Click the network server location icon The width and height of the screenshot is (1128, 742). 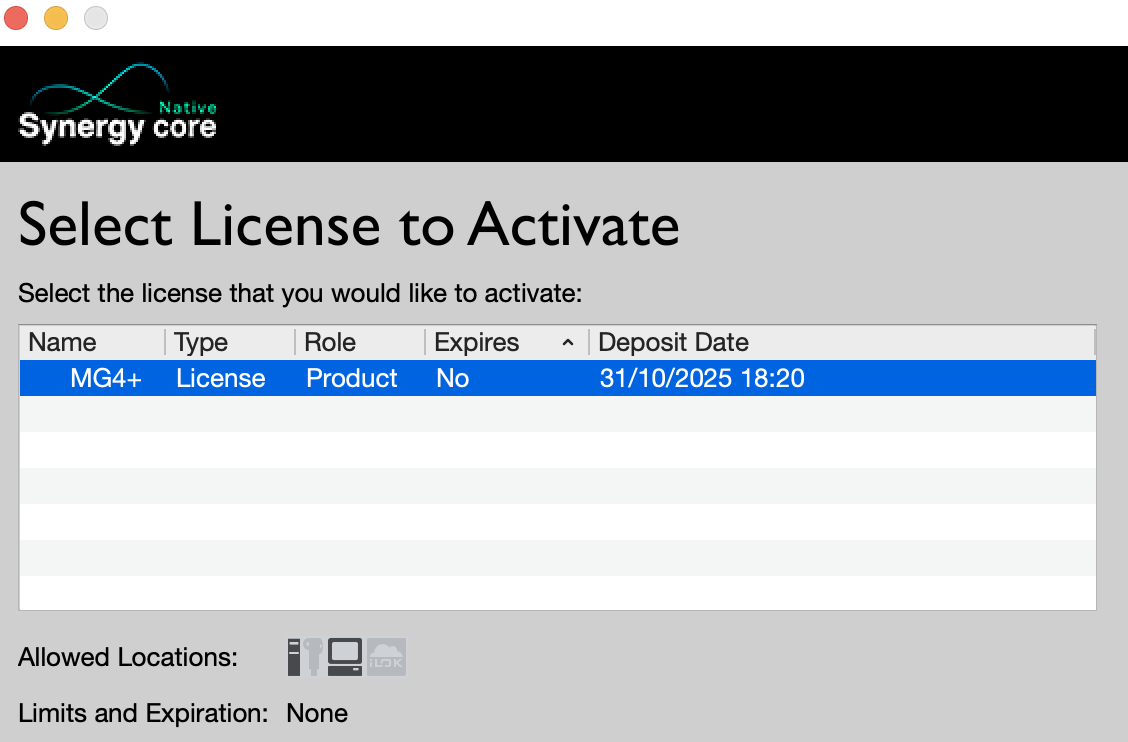(294, 656)
